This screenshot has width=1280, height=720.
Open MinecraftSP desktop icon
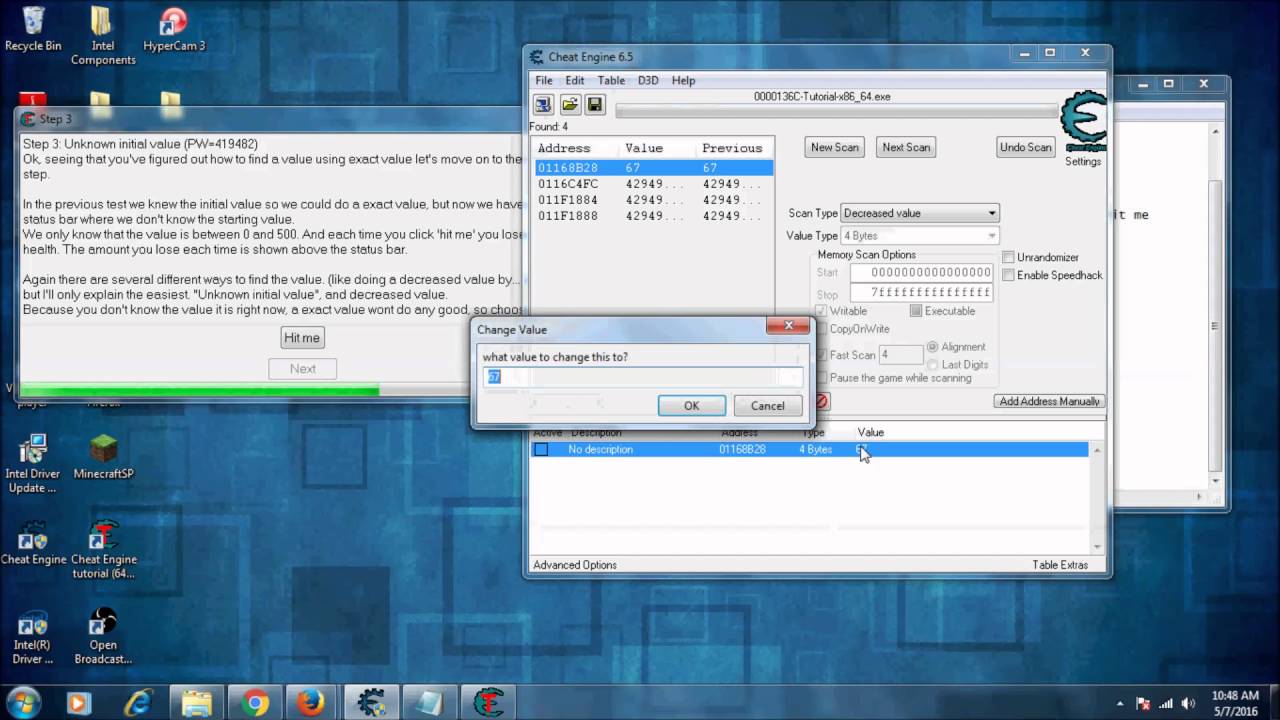(x=103, y=457)
